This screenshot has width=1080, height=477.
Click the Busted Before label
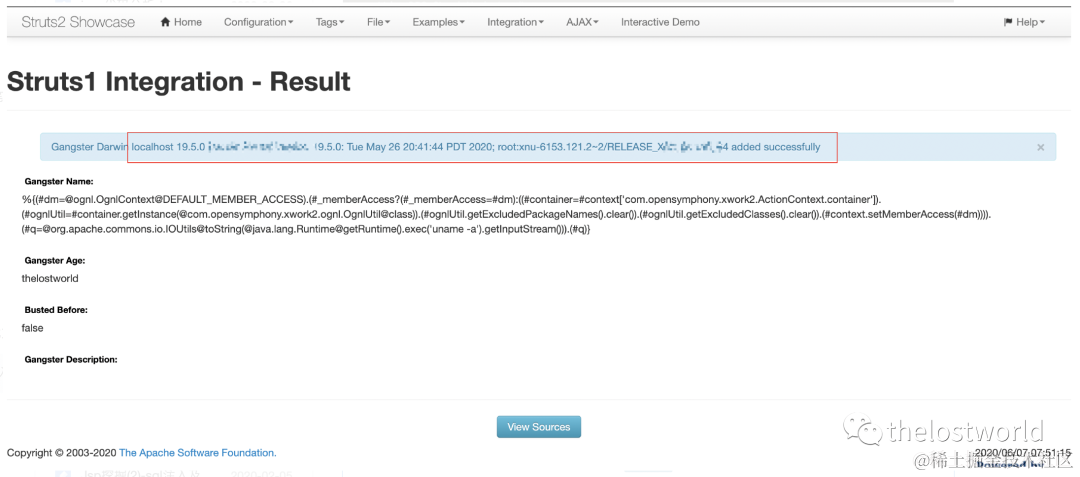pyautogui.click(x=56, y=310)
